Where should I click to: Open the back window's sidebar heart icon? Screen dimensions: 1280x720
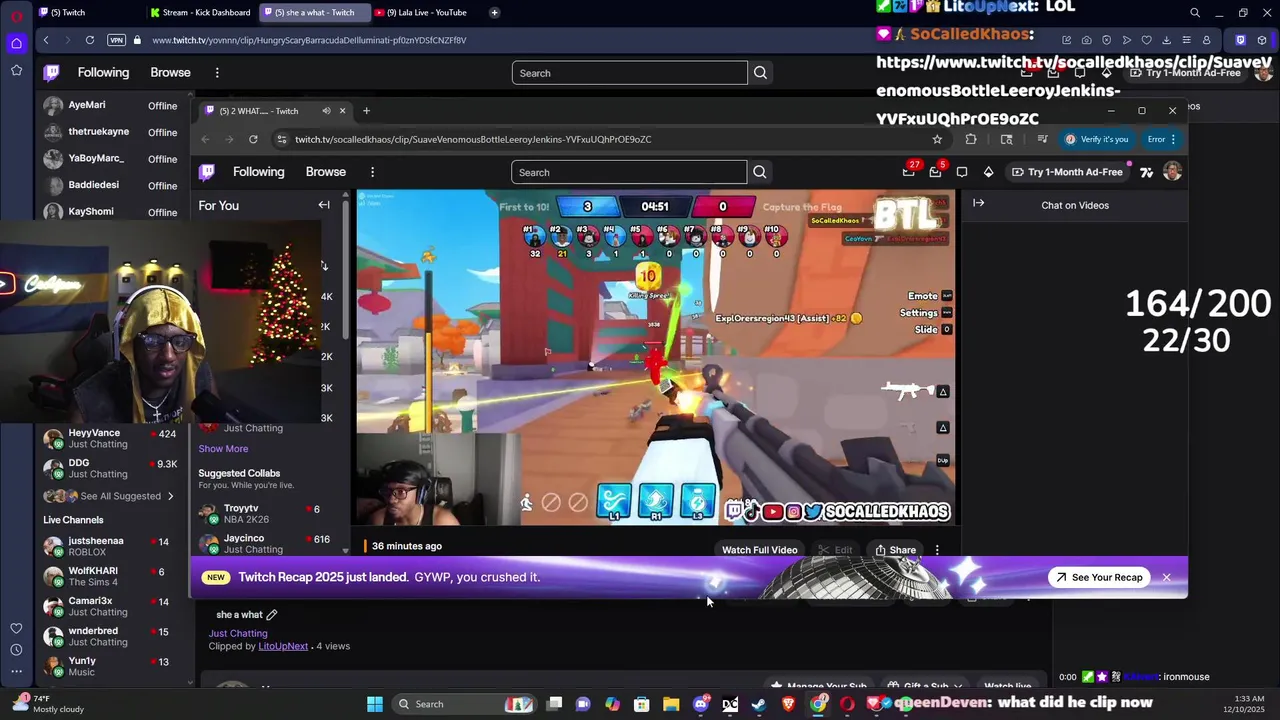(x=16, y=628)
